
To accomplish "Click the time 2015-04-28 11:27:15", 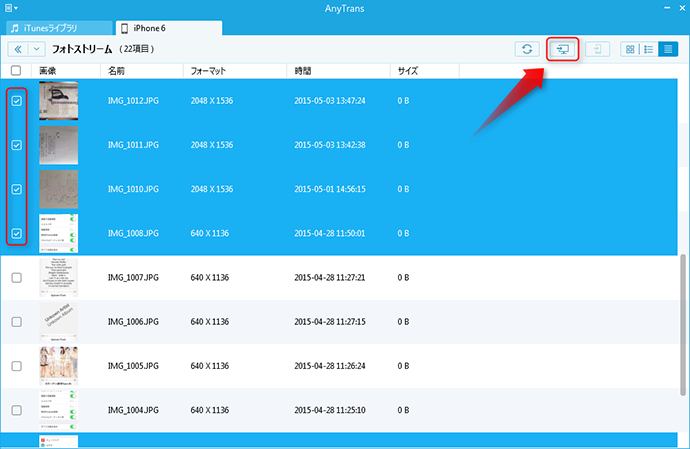I will tap(330, 322).
